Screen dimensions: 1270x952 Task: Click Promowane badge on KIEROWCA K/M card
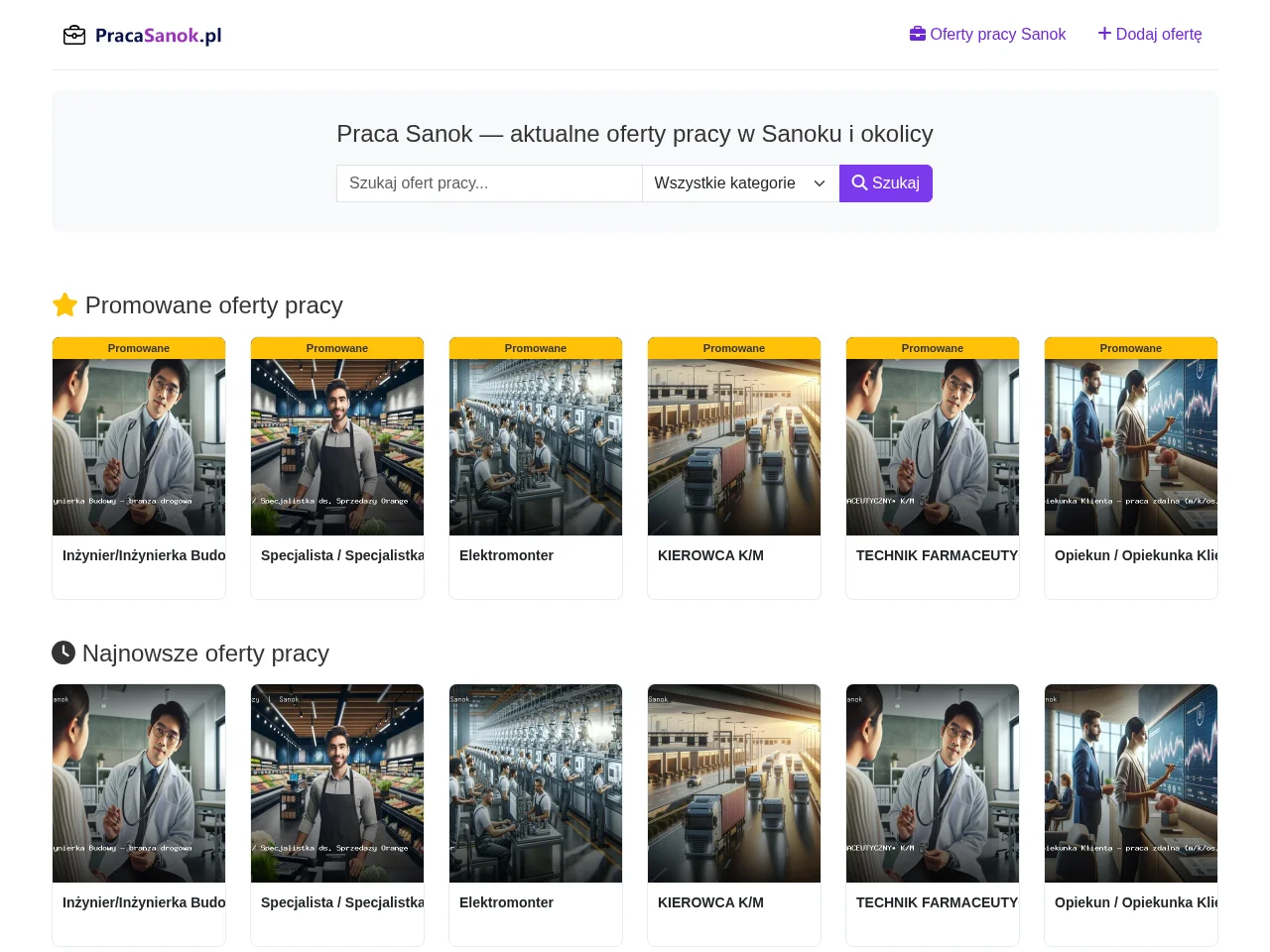(734, 348)
